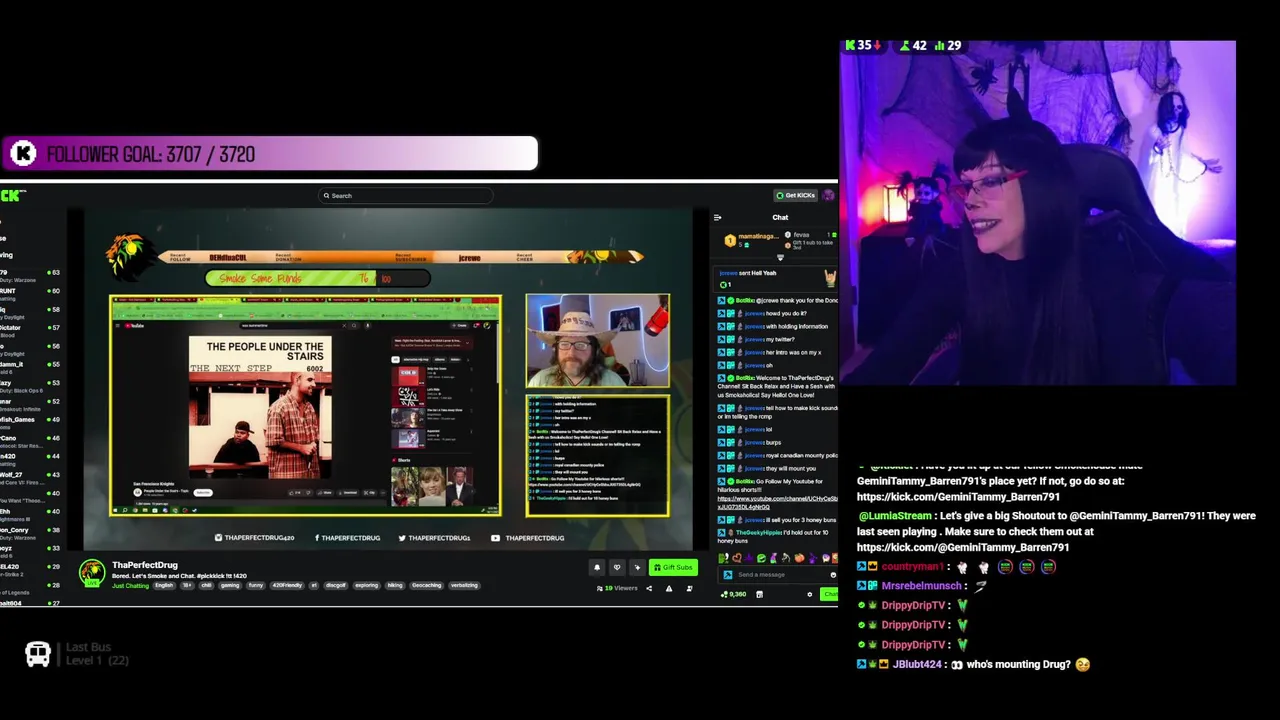
Task: Click the Get KICKs button
Action: click(x=797, y=195)
